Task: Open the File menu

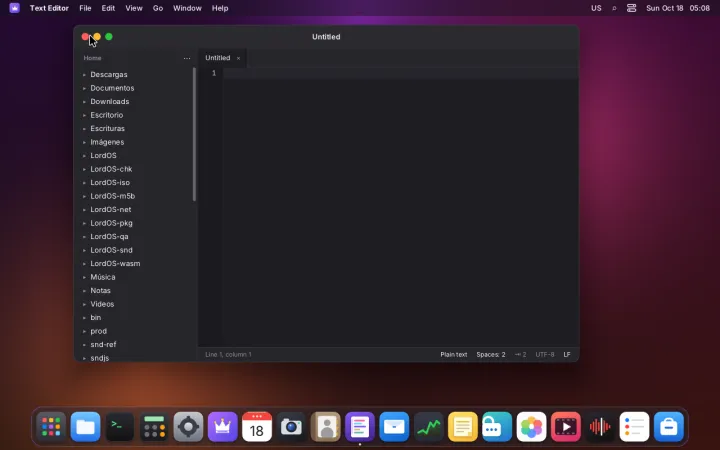Action: (85, 8)
